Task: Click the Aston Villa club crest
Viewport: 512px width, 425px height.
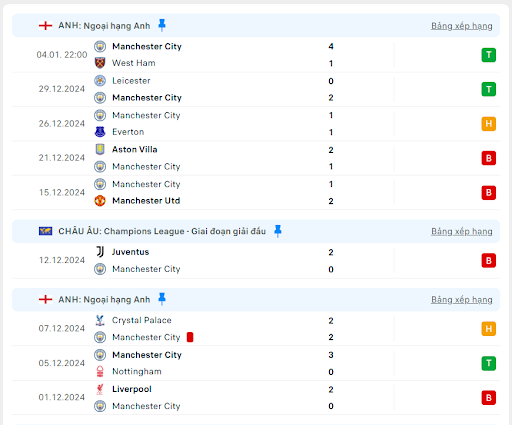Action: (x=100, y=149)
